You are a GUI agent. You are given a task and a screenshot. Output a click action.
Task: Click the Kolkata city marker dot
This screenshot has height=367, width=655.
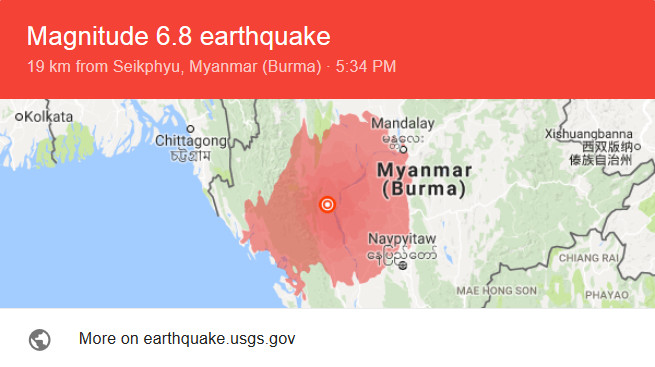[x=19, y=117]
